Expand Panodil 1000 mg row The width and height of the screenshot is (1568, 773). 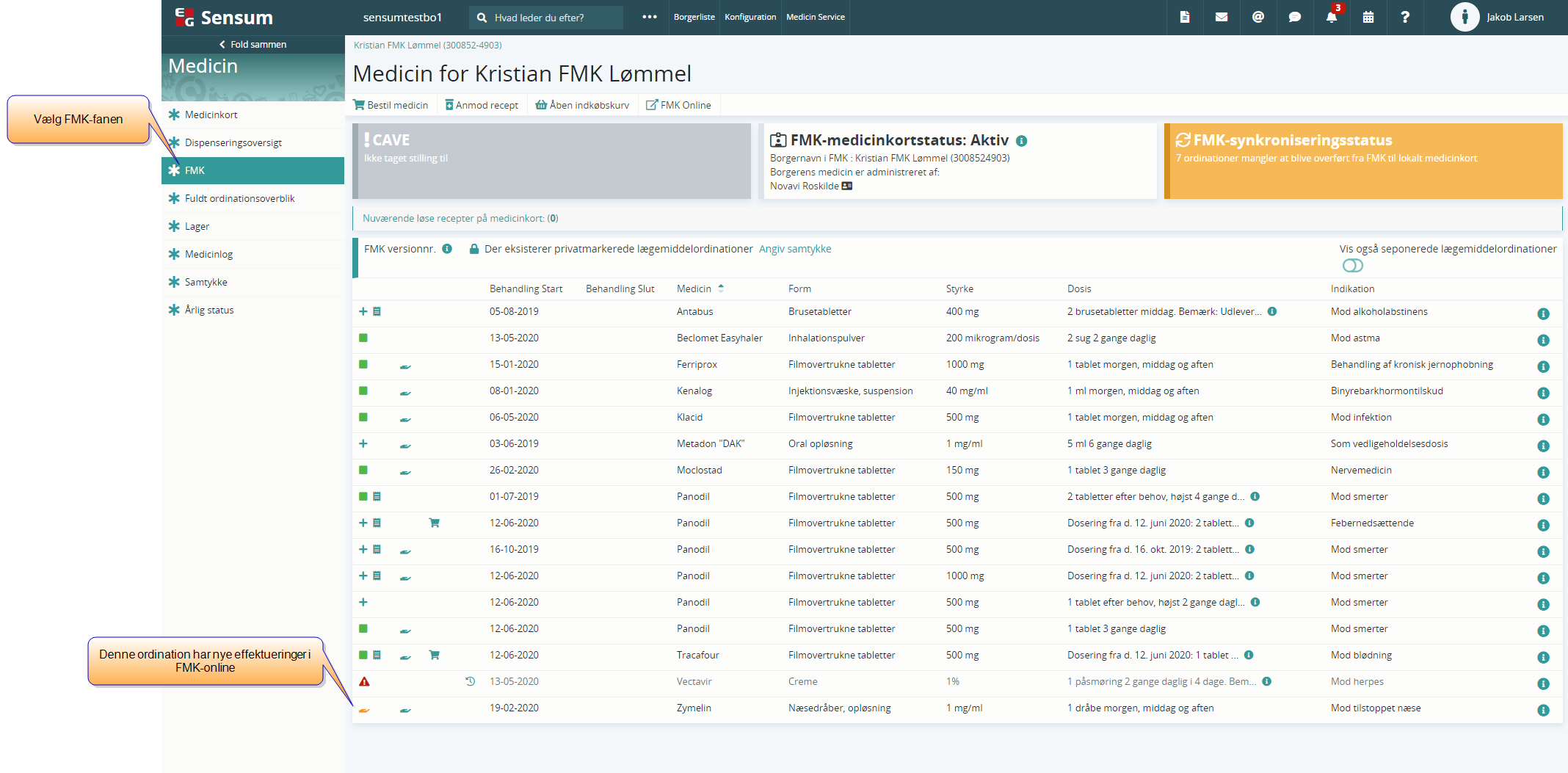coord(363,576)
